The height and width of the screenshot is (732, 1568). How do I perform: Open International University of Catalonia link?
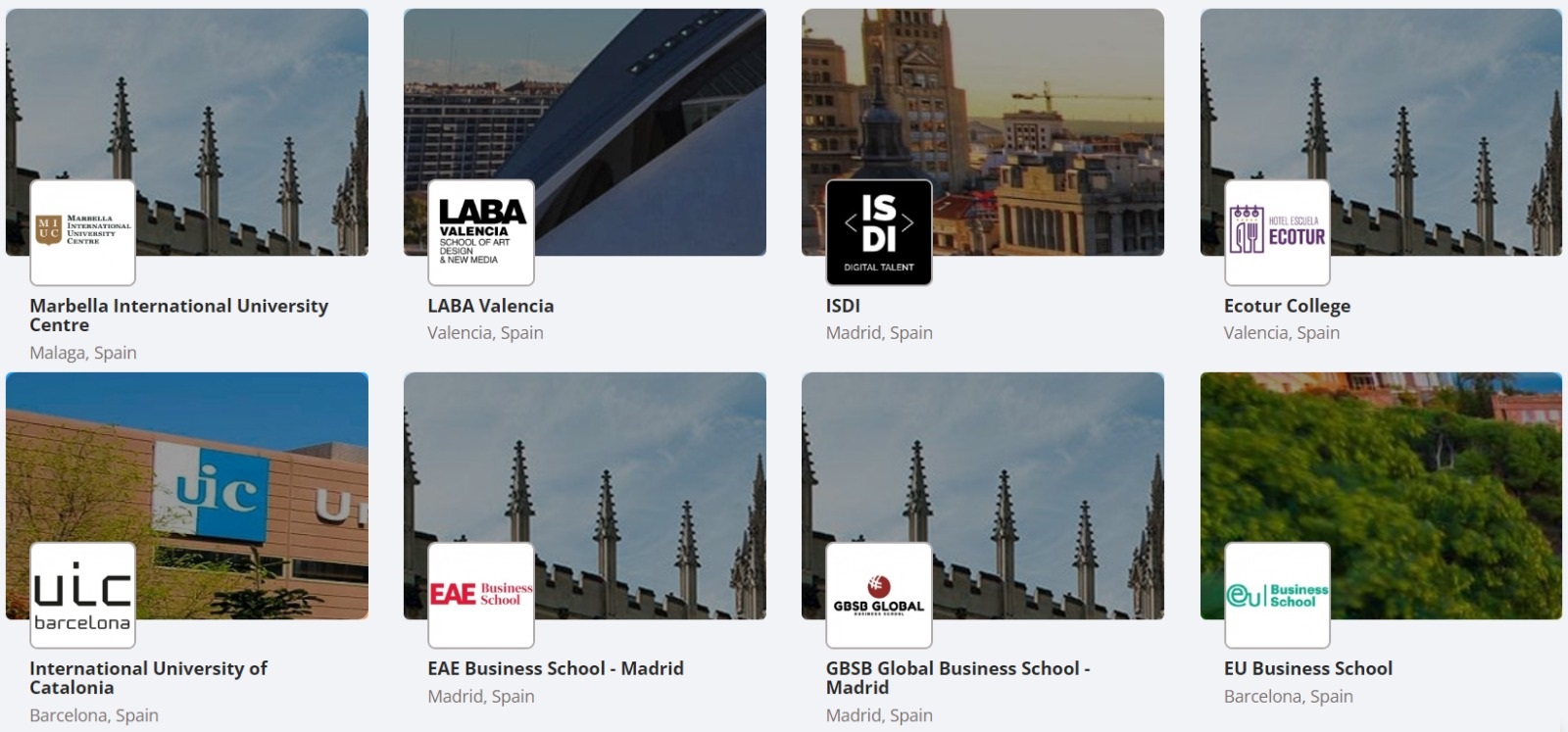[x=148, y=678]
